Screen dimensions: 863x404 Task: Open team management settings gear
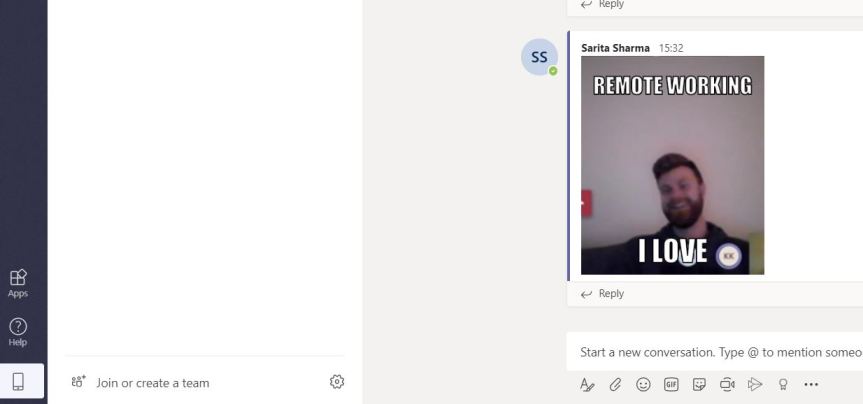(337, 381)
